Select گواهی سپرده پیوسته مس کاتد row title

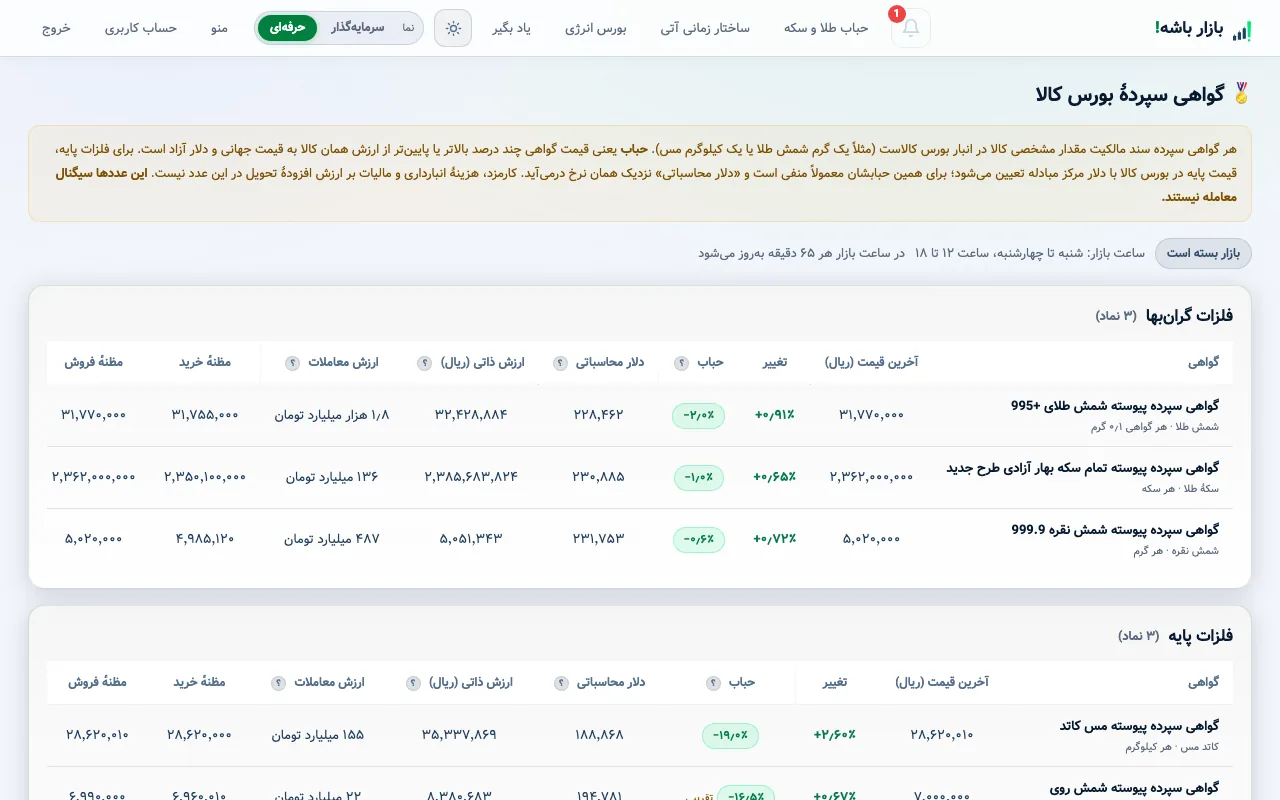[x=1139, y=726]
